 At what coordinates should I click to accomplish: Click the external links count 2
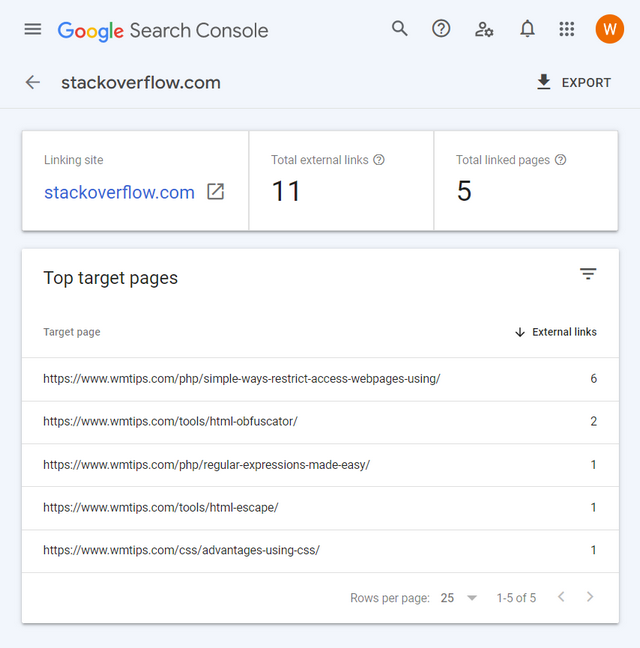[593, 422]
